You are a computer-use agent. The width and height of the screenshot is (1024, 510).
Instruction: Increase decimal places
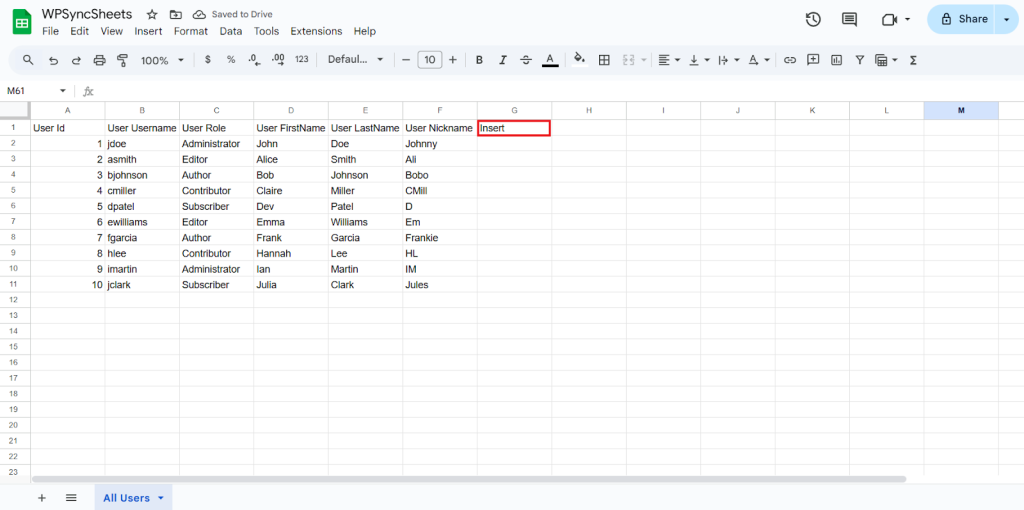click(278, 60)
